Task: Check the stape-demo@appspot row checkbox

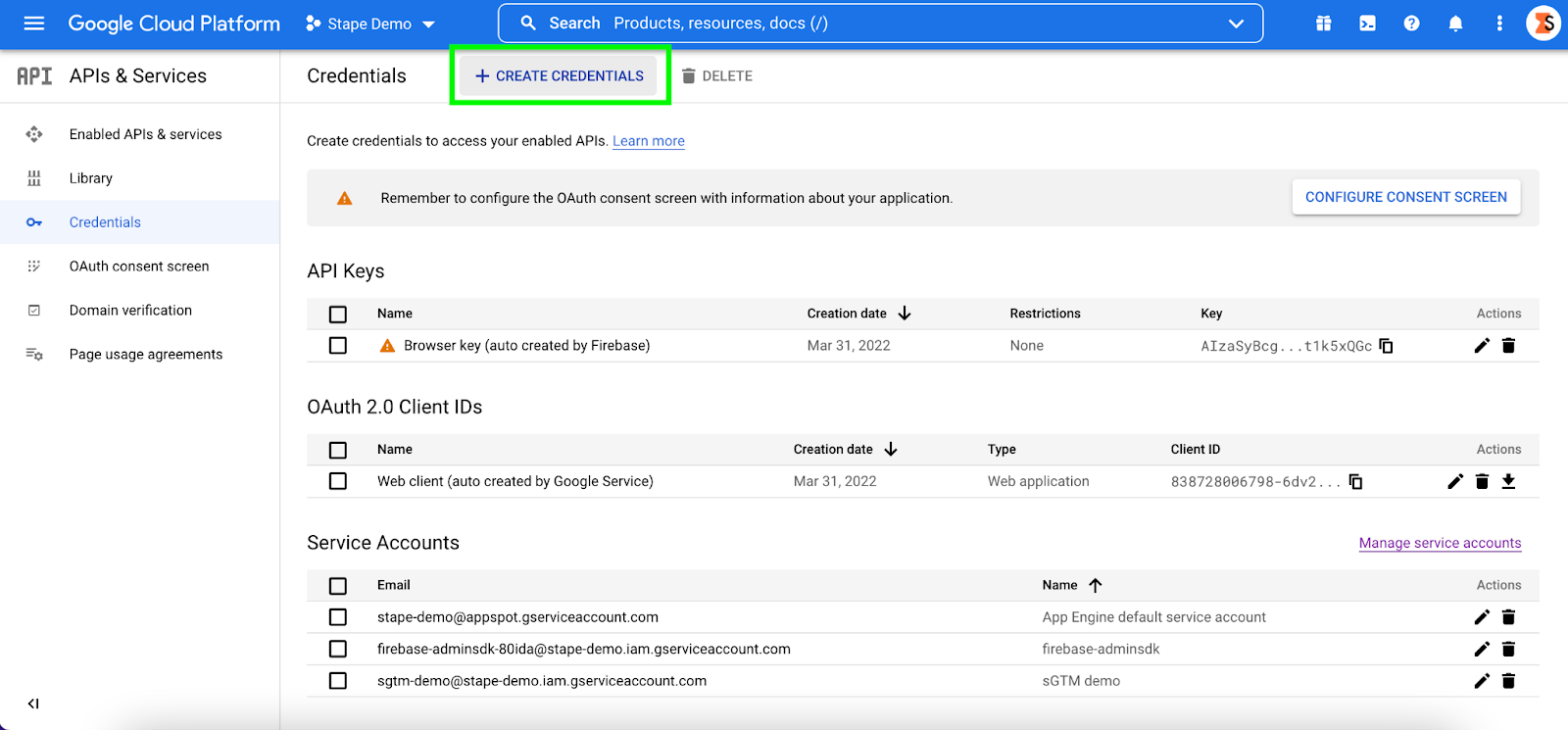Action: (x=338, y=617)
